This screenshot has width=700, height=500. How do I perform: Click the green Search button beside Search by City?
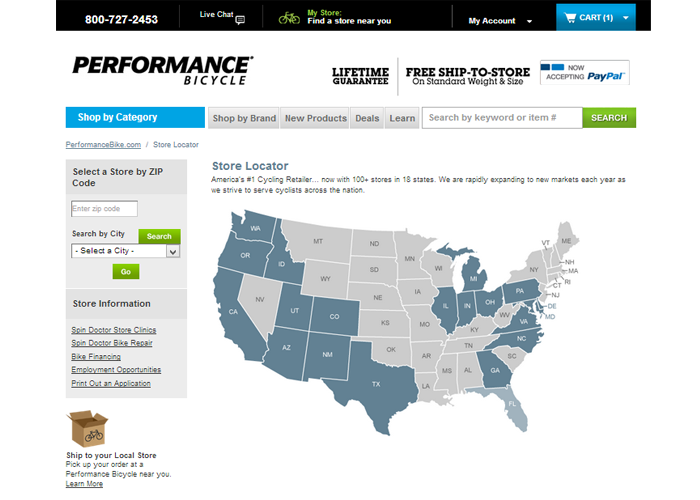159,236
